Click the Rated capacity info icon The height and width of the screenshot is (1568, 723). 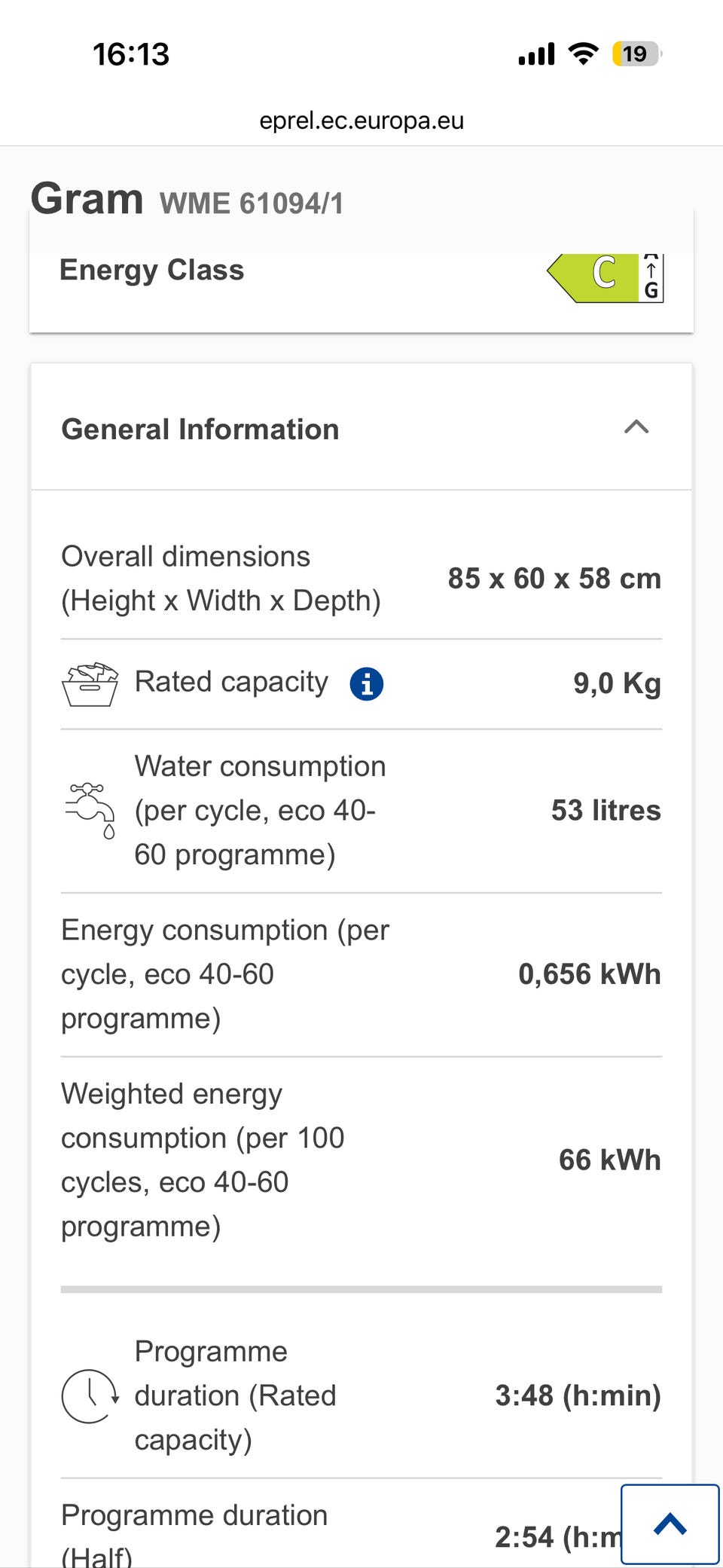coord(367,684)
